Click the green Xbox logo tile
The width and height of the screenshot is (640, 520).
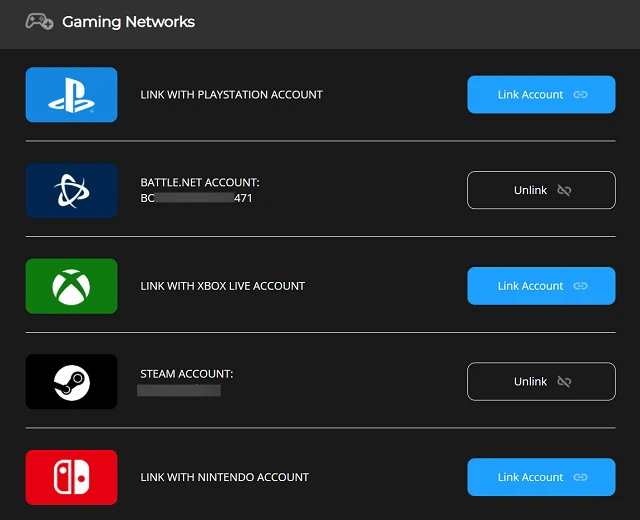[x=71, y=286]
